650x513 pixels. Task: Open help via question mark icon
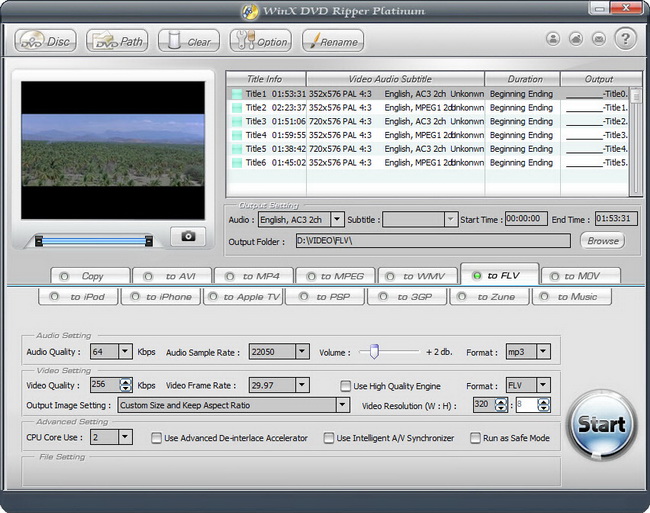point(625,39)
